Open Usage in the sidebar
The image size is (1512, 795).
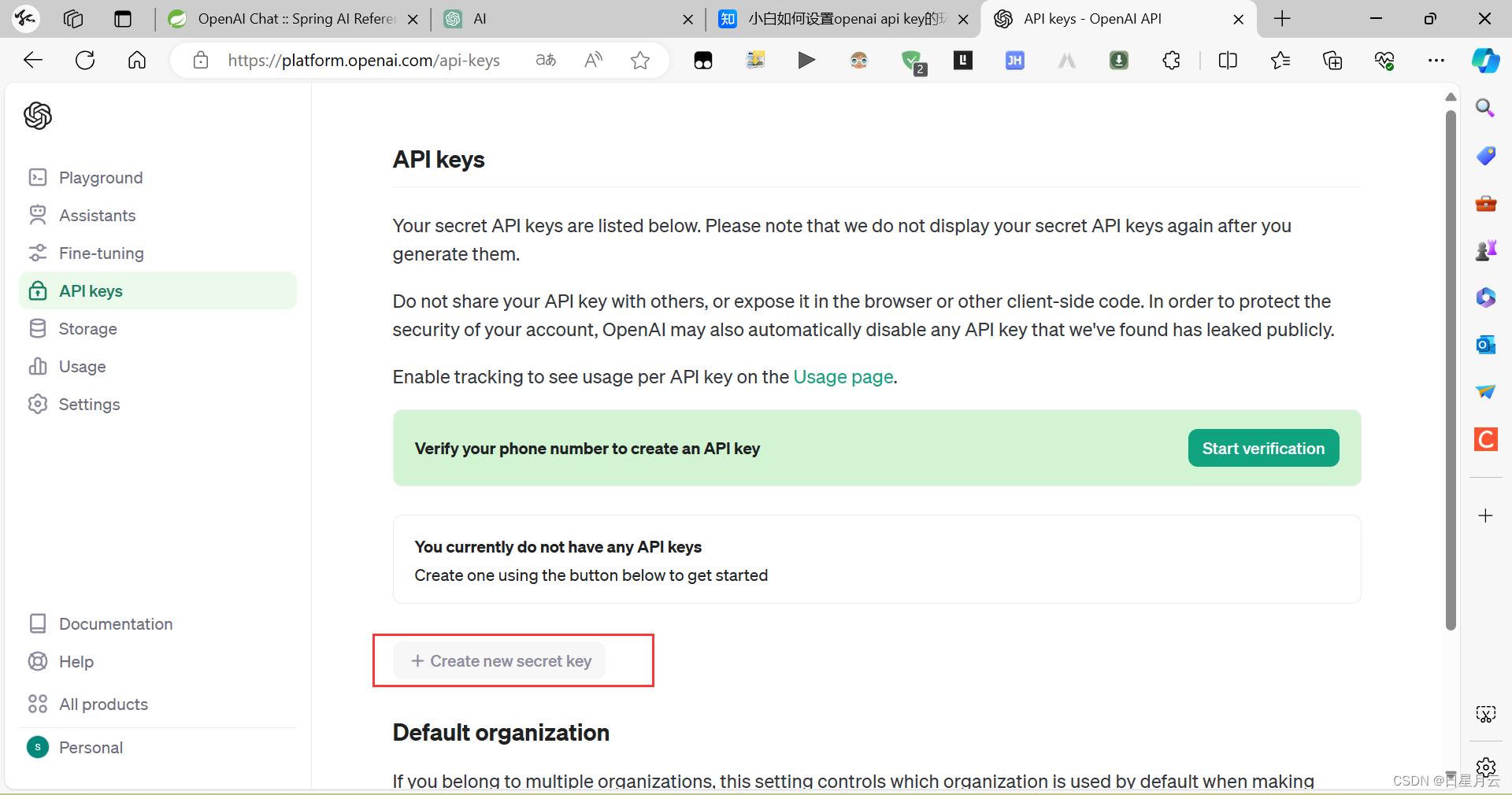pos(157,367)
